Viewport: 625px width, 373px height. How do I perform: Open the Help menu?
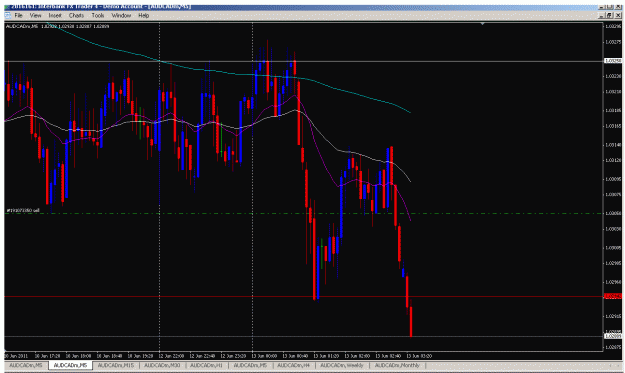tap(143, 16)
